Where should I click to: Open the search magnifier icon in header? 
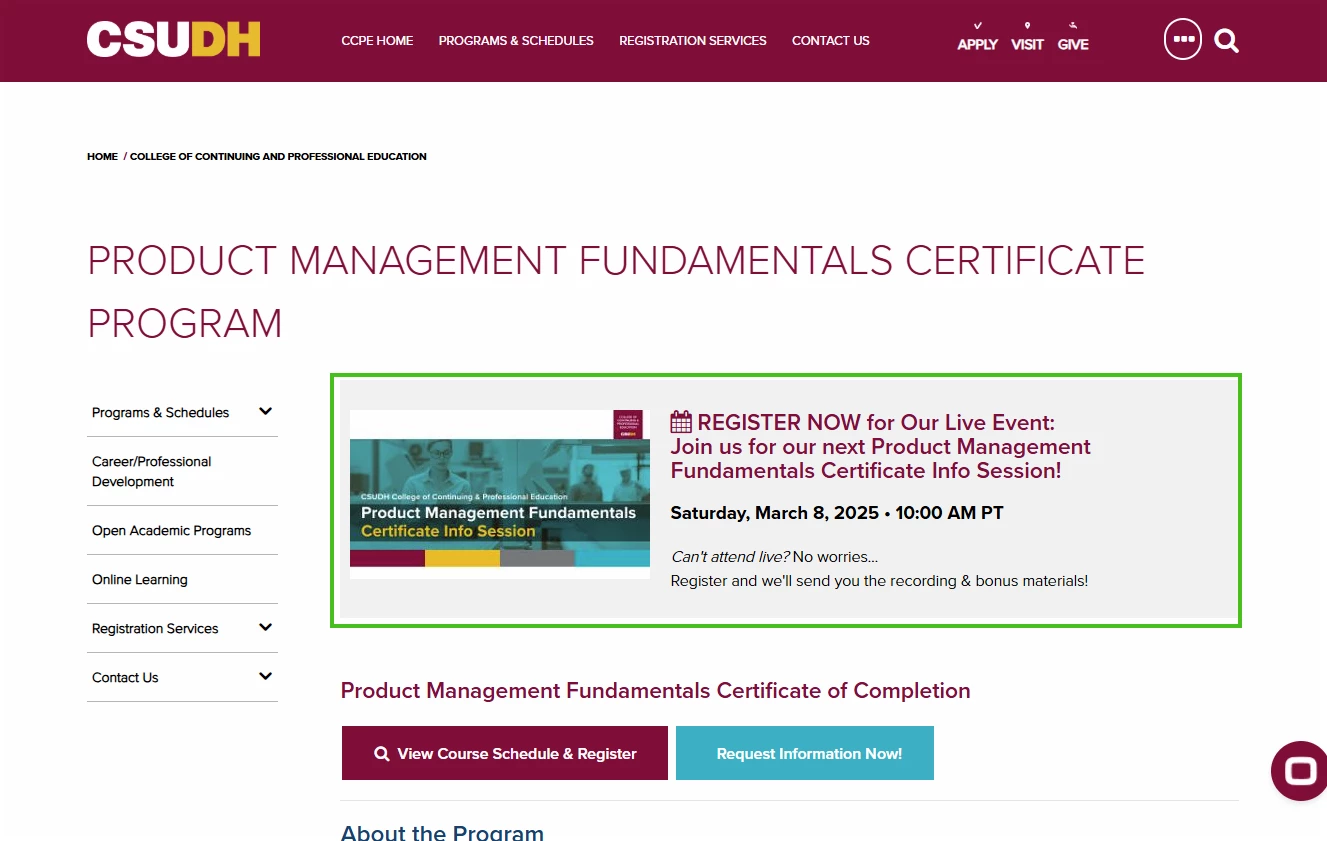1226,41
